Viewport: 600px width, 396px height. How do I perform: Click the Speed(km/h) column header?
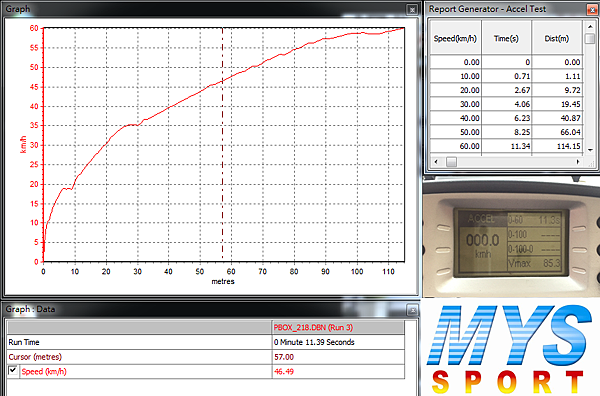click(455, 38)
